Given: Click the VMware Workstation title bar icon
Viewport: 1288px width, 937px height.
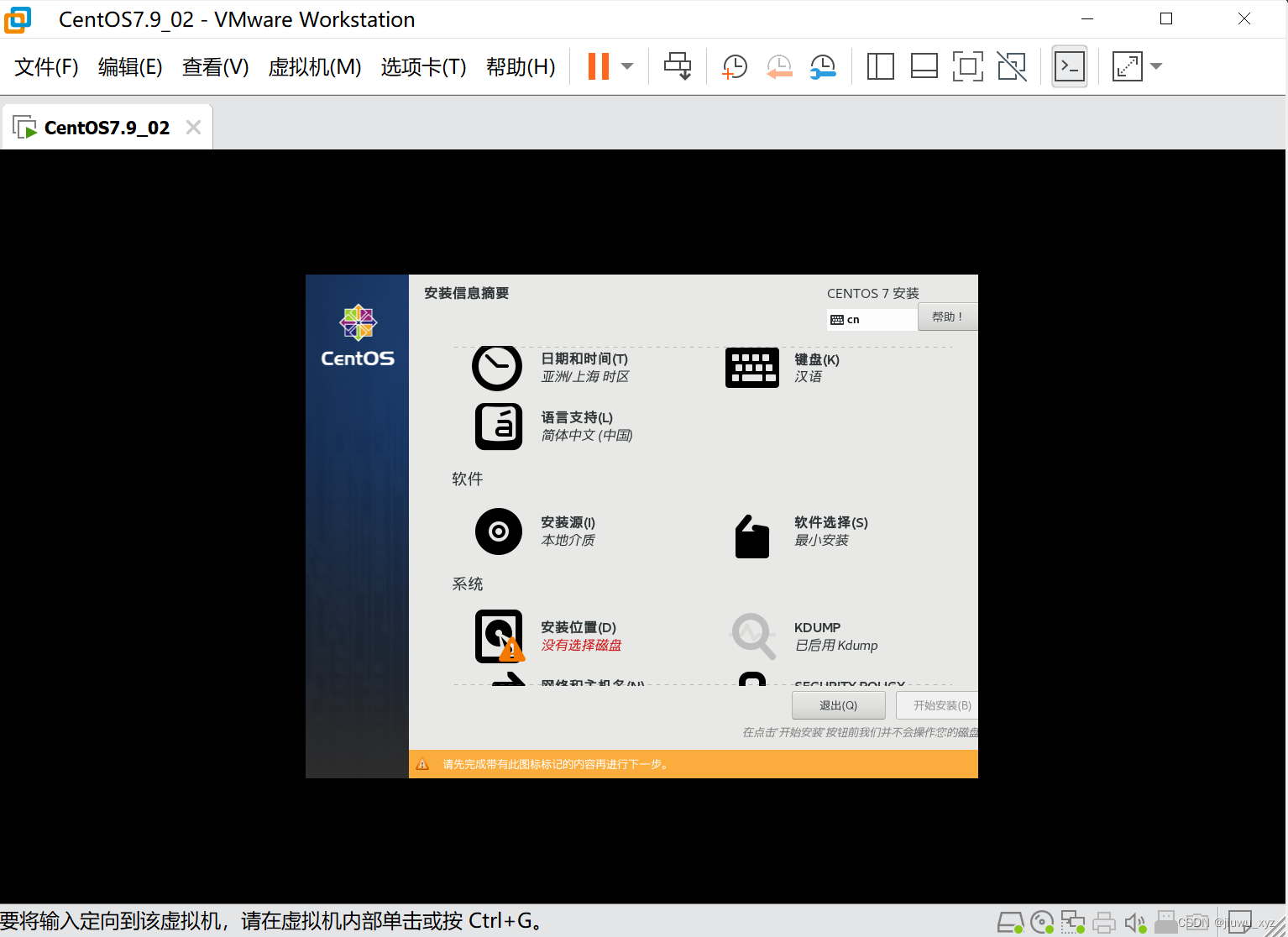Looking at the screenshot, I should [18, 19].
